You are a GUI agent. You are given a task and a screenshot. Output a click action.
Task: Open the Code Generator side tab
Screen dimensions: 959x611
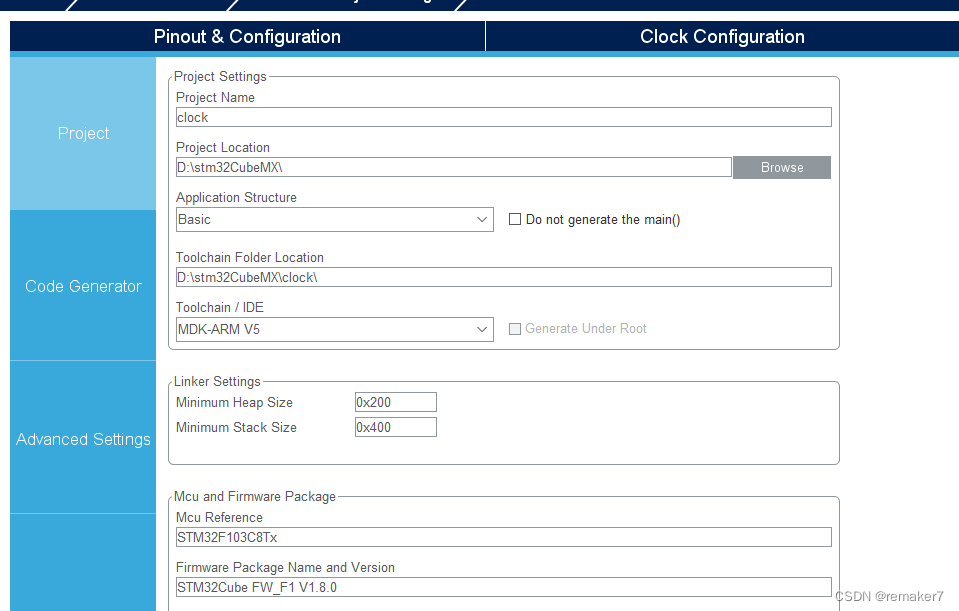83,286
